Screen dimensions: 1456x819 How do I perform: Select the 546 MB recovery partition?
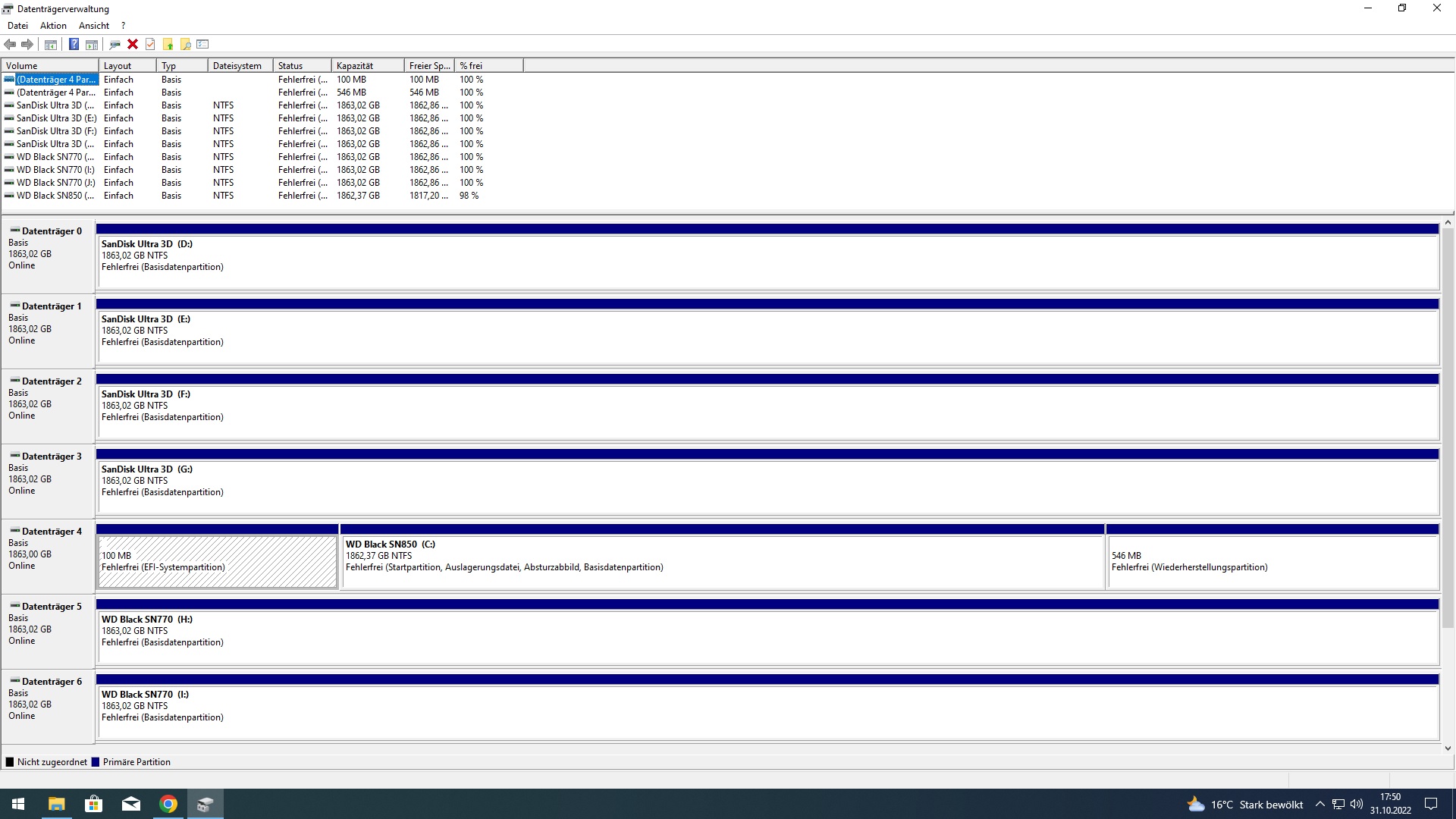pos(1272,561)
